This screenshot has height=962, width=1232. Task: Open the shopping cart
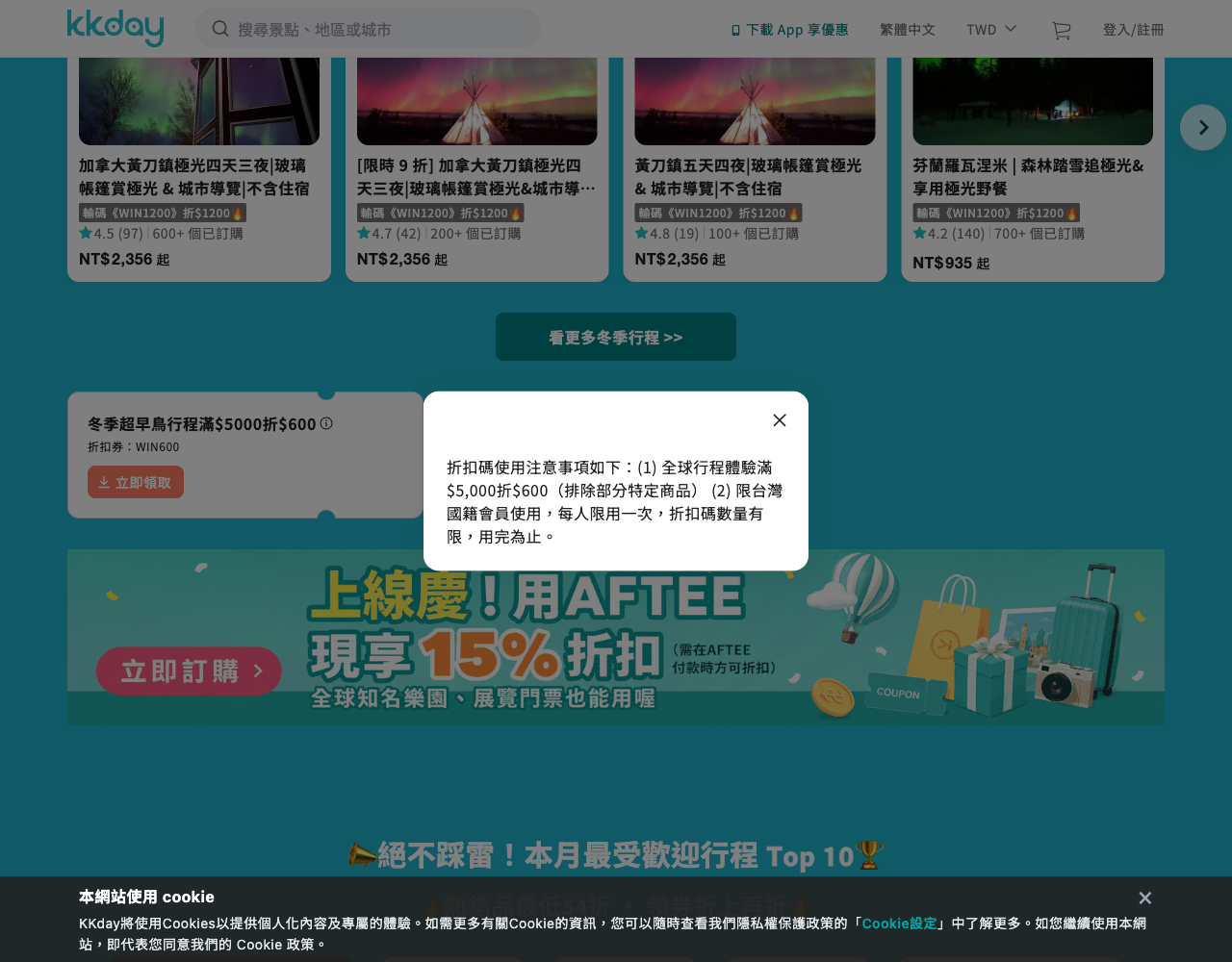point(1061,31)
